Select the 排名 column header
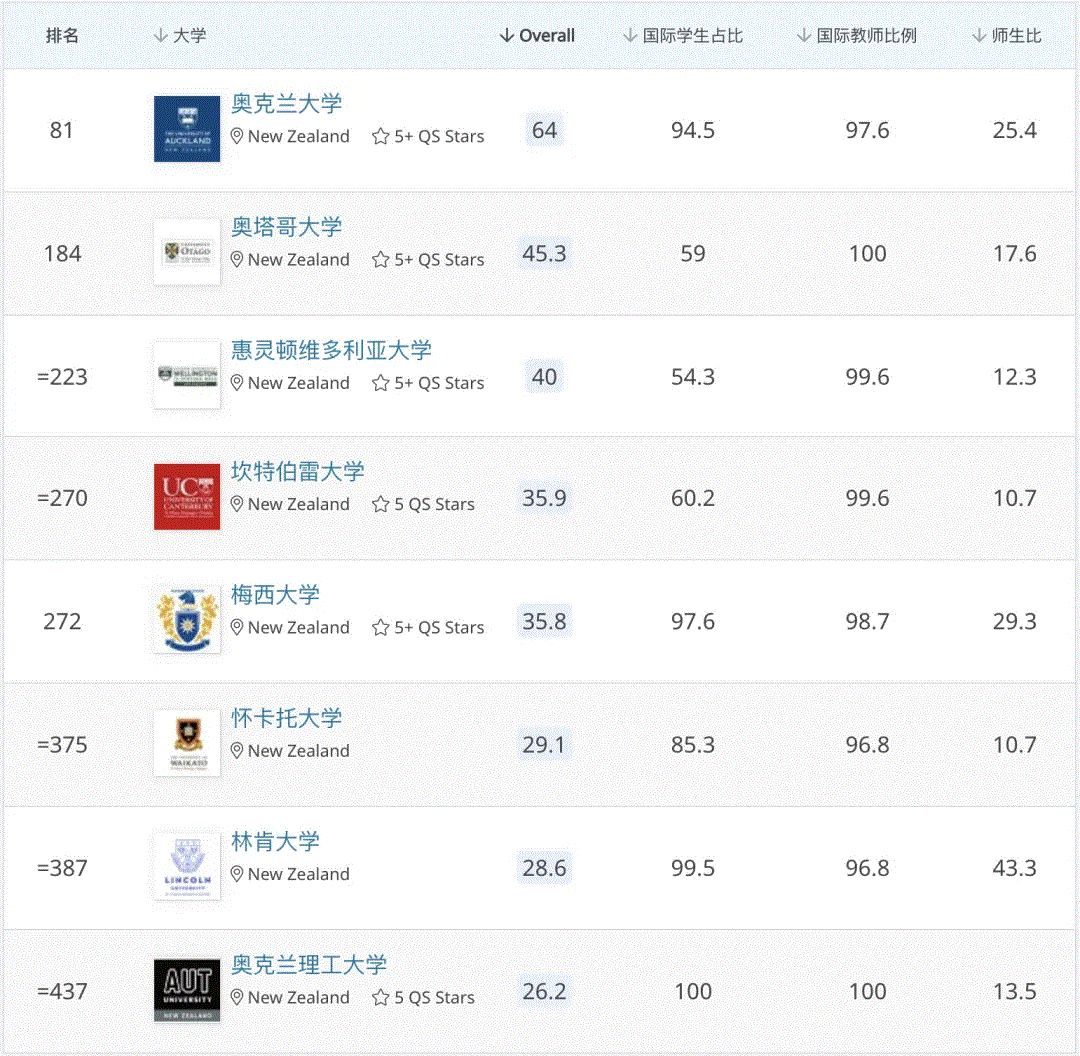The height and width of the screenshot is (1056, 1080). pyautogui.click(x=63, y=36)
